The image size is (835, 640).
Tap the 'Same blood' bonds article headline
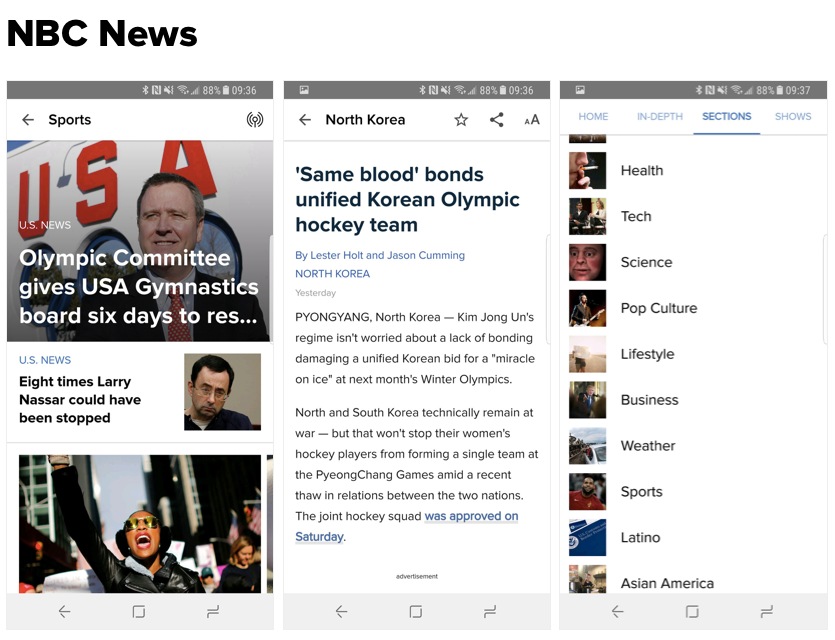(x=407, y=200)
